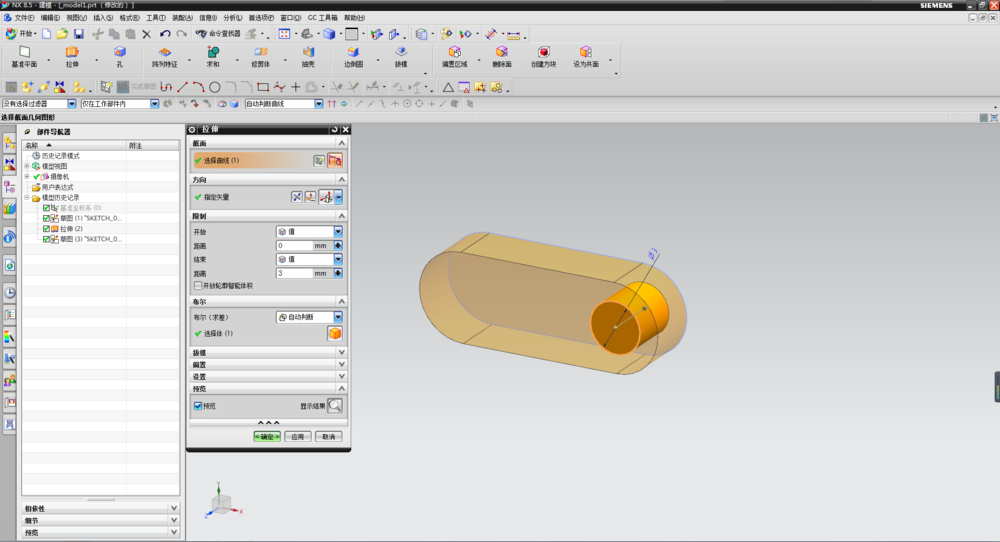1000x542 pixels.
Task: Toggle the 预览 preview checkbox
Action: click(x=198, y=405)
